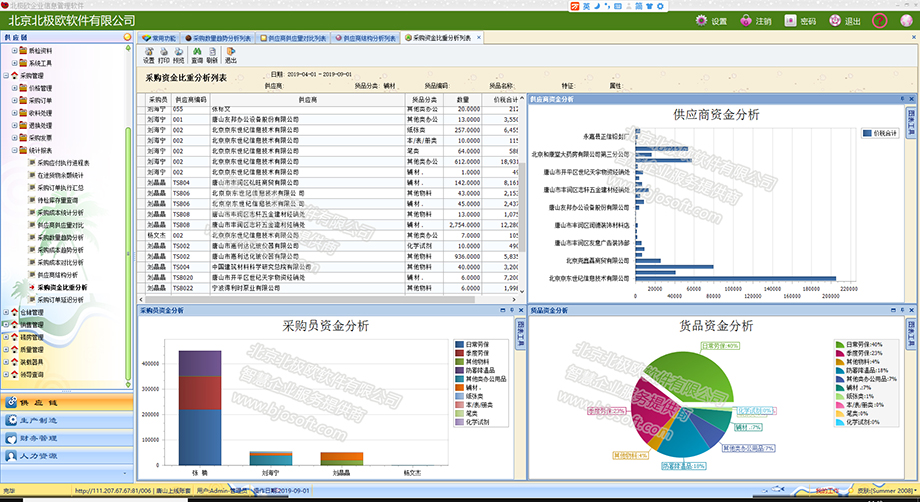Open 采购应付执行进程表 report
Viewport: 920px width, 502px height.
(x=63, y=163)
